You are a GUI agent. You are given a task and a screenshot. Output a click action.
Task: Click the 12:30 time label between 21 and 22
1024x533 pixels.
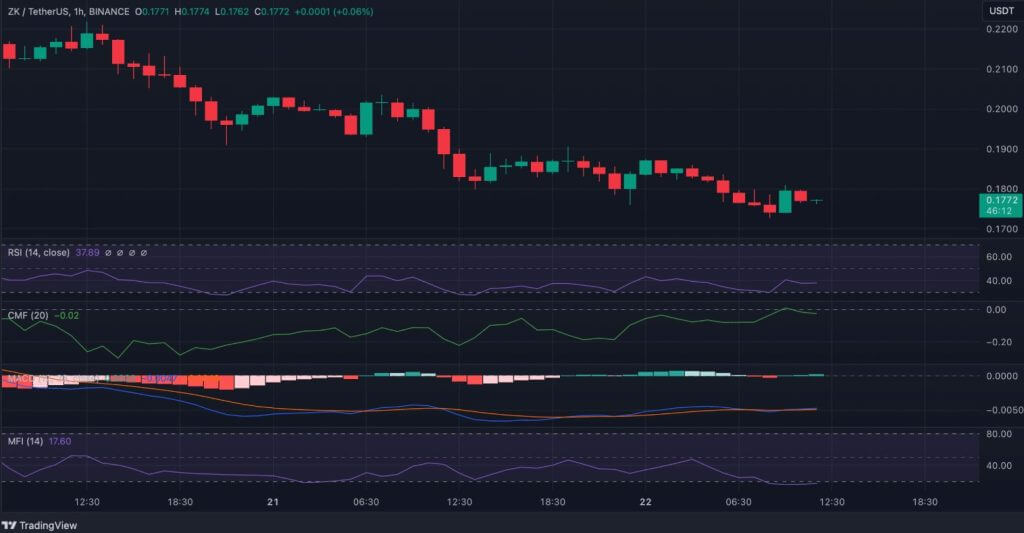point(459,502)
